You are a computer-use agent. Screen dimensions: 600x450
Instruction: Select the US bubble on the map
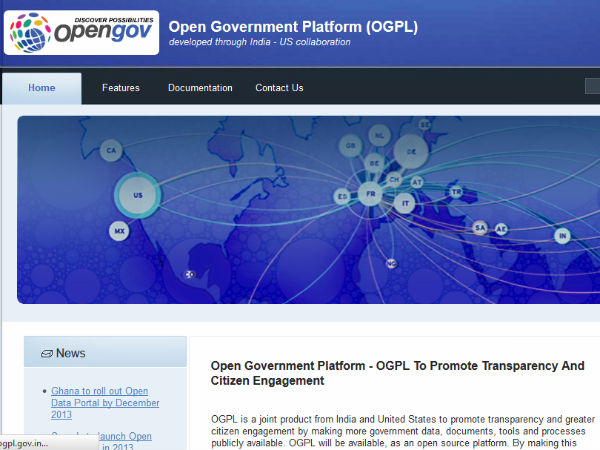coord(138,196)
